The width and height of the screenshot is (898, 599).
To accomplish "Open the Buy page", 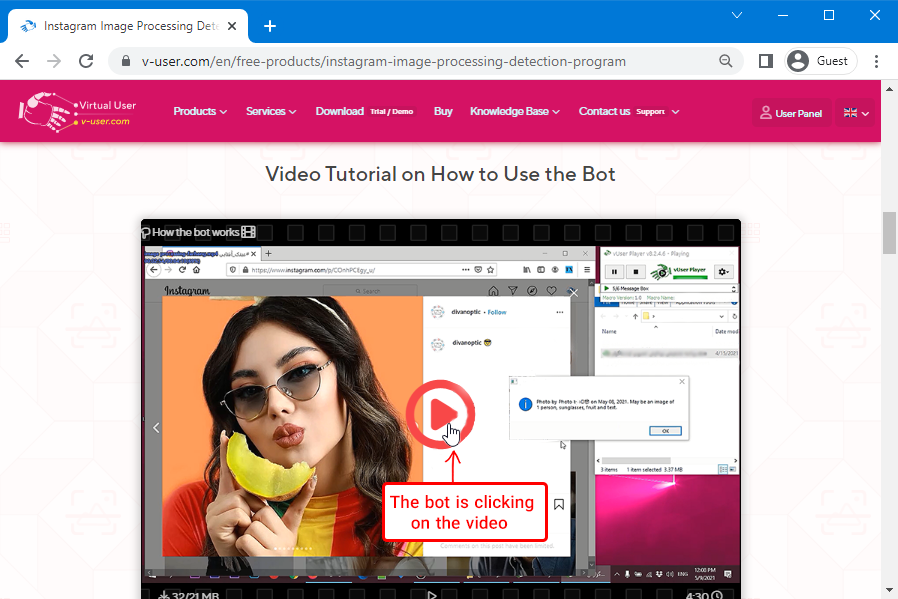I will [443, 112].
